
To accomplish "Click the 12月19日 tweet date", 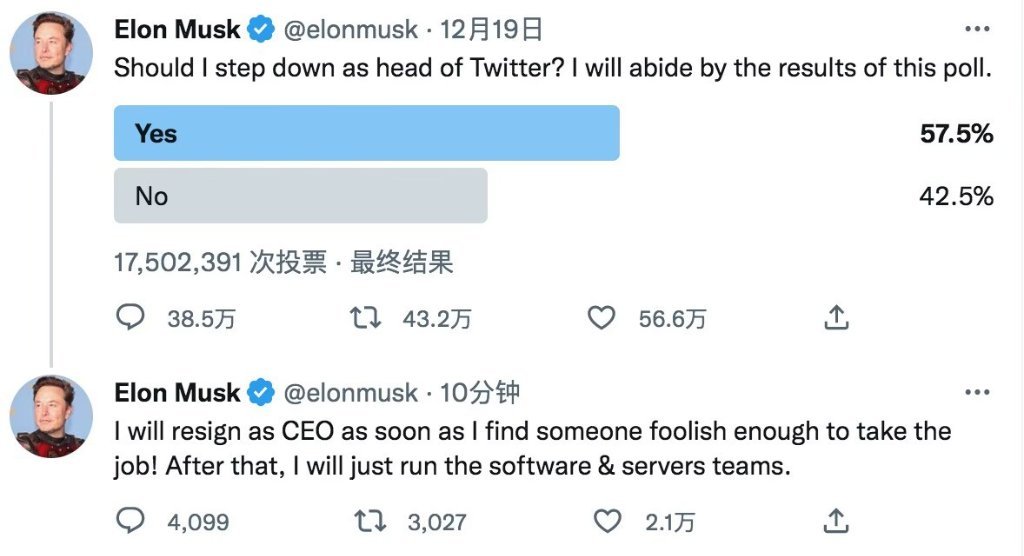I will pos(491,30).
